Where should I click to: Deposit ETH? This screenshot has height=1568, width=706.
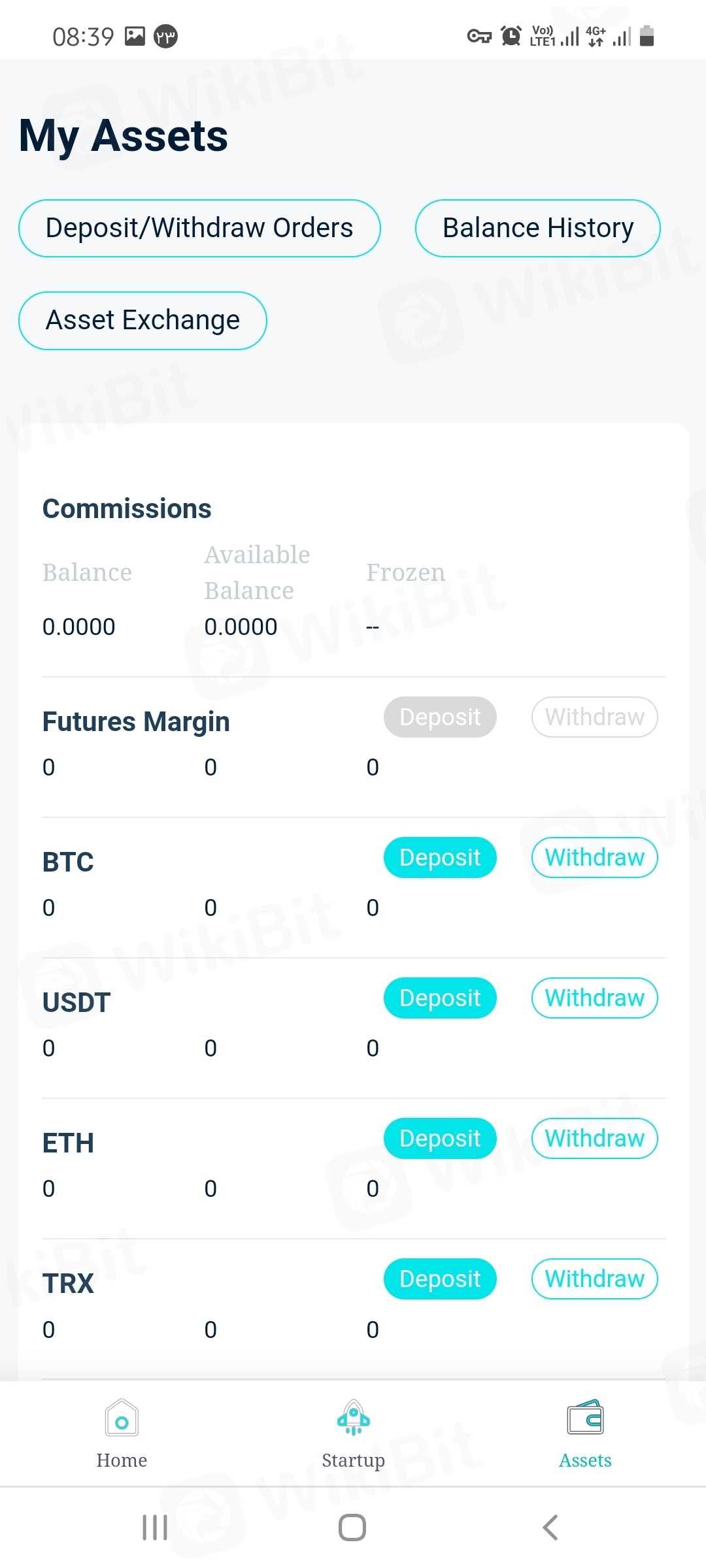(440, 1138)
